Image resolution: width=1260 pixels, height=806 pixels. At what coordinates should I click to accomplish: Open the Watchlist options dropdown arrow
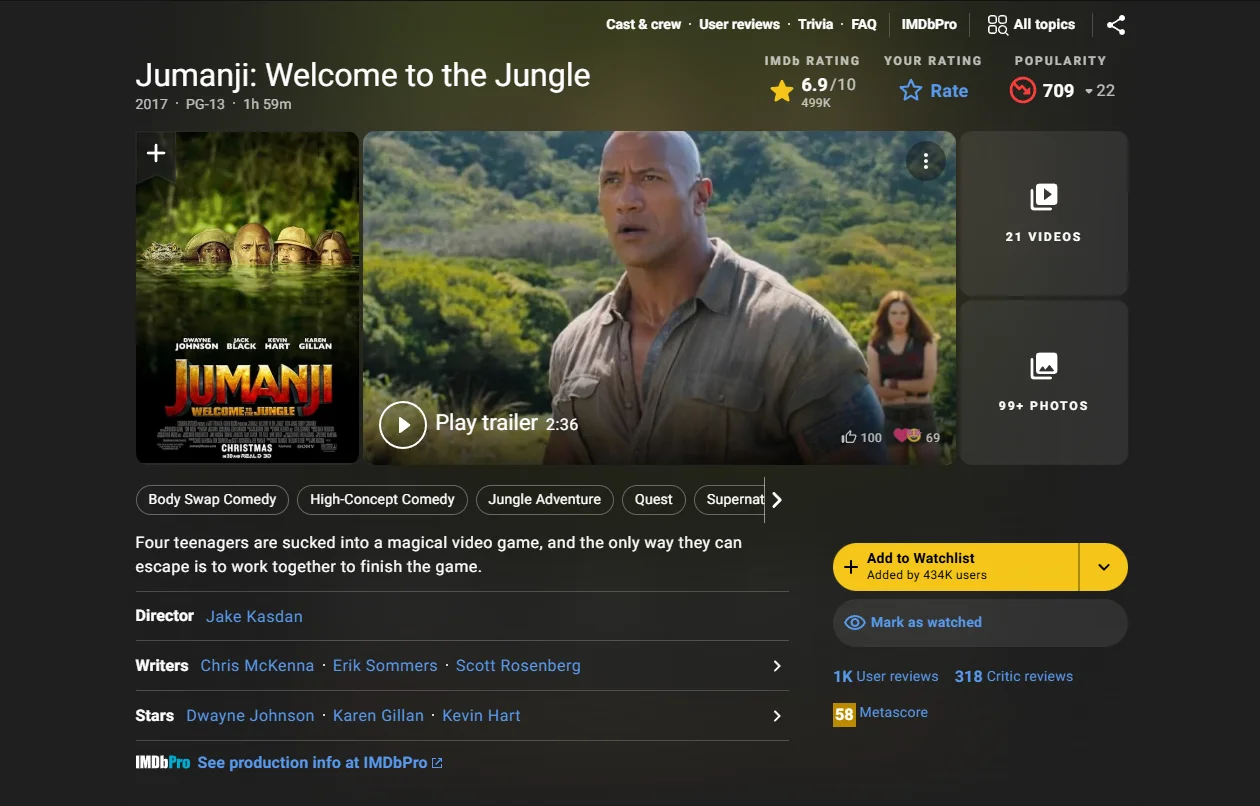(x=1103, y=567)
